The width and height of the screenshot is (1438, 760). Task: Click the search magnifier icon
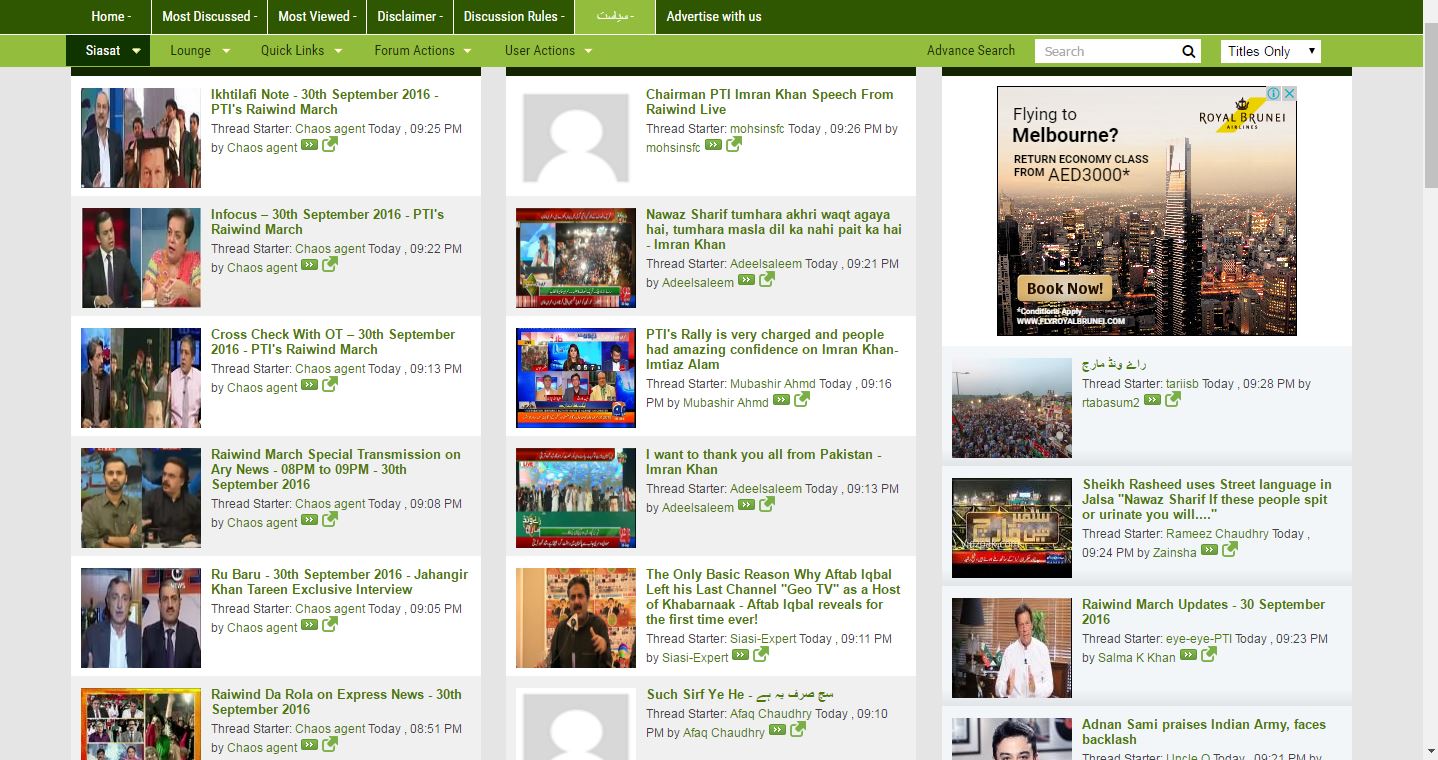1188,51
